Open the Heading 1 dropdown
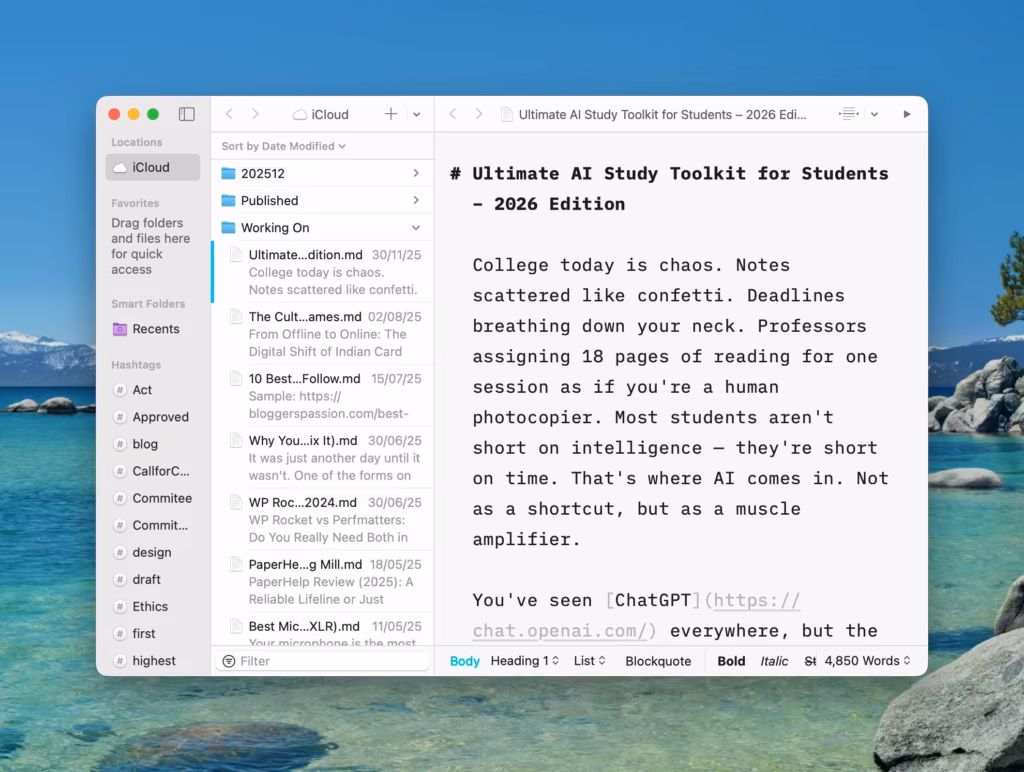Image resolution: width=1024 pixels, height=772 pixels. [x=524, y=661]
